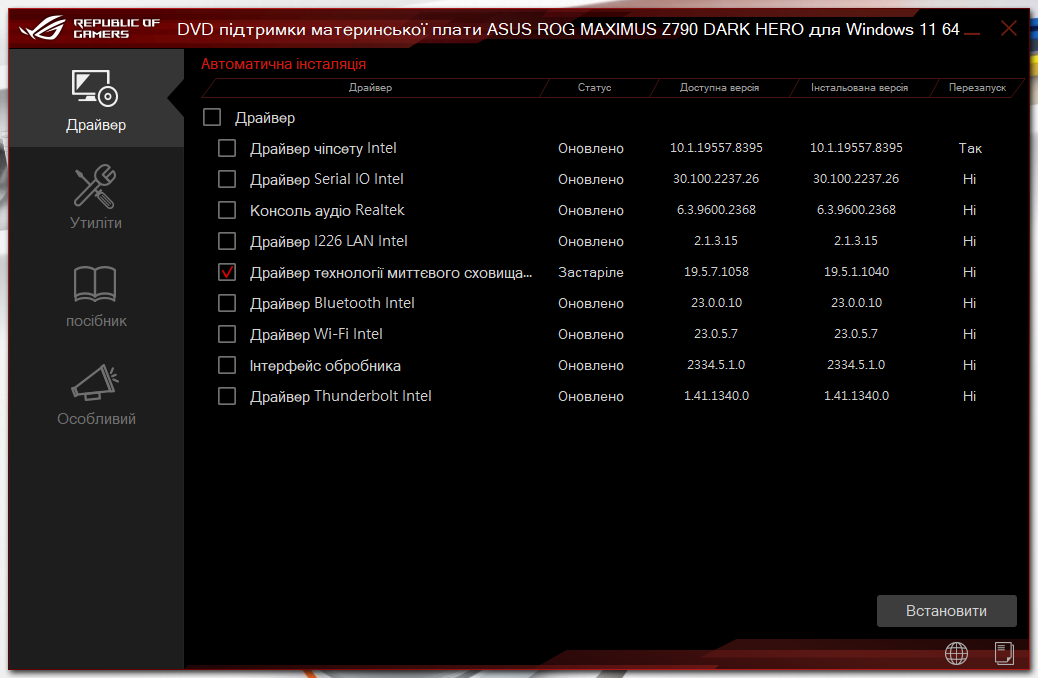Enable the Драйвер Wi-Fi Intel checkbox

tap(226, 333)
